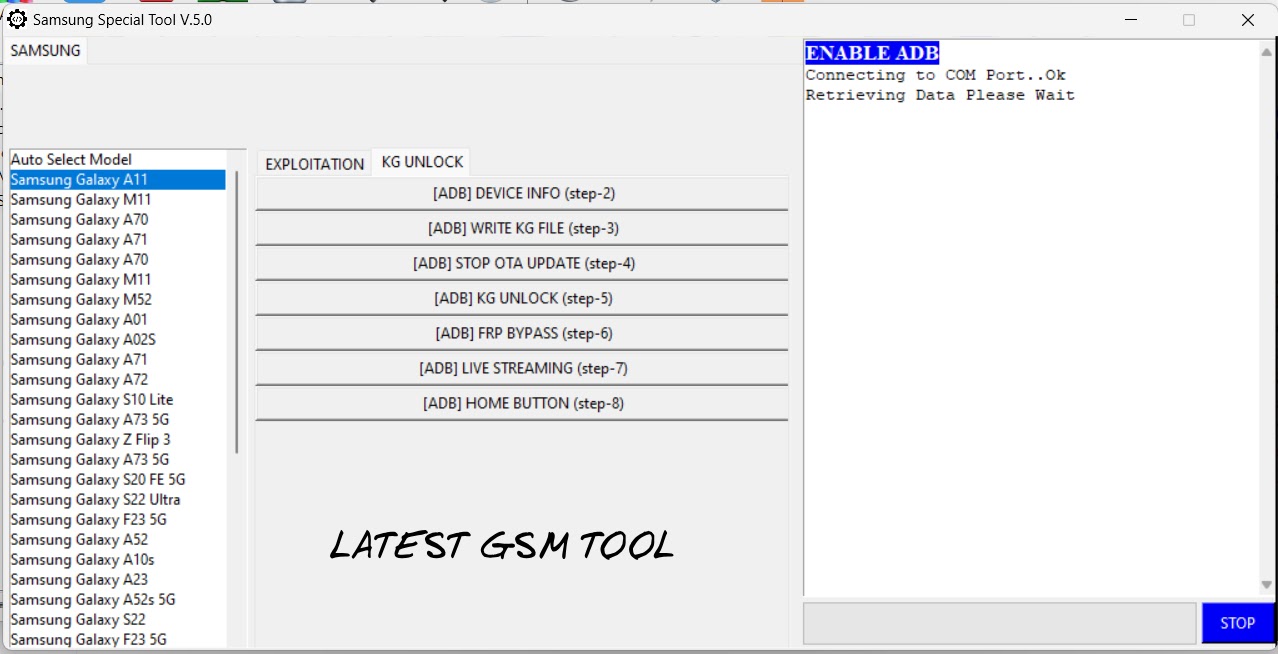Click the blue STOP button
Image resolution: width=1278 pixels, height=654 pixels.
point(1237,623)
